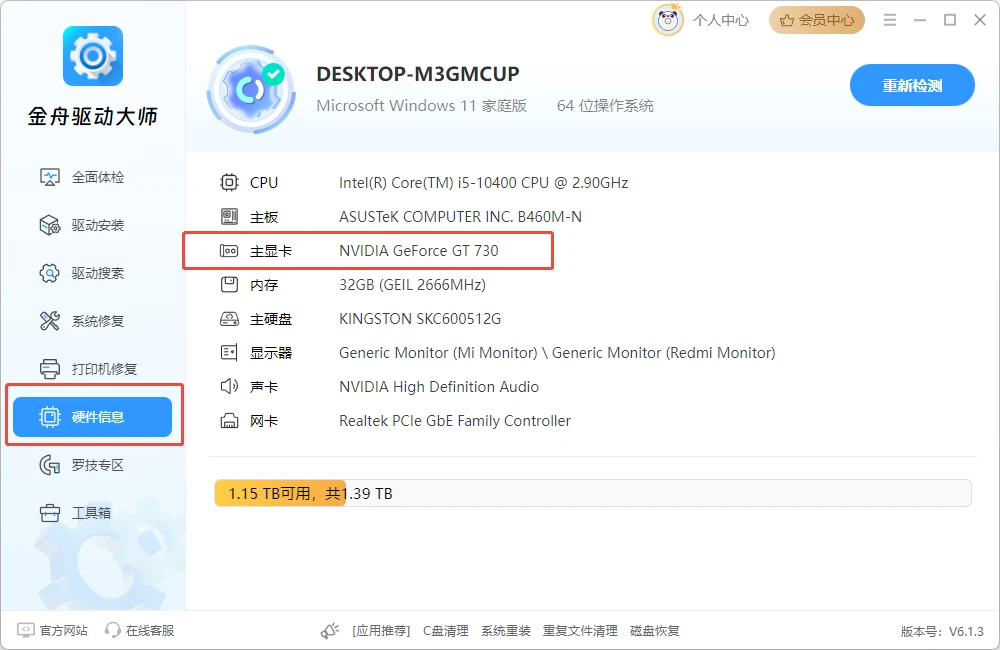Click the 主硬盘 disk icon
The width and height of the screenshot is (1000, 650).
point(229,319)
